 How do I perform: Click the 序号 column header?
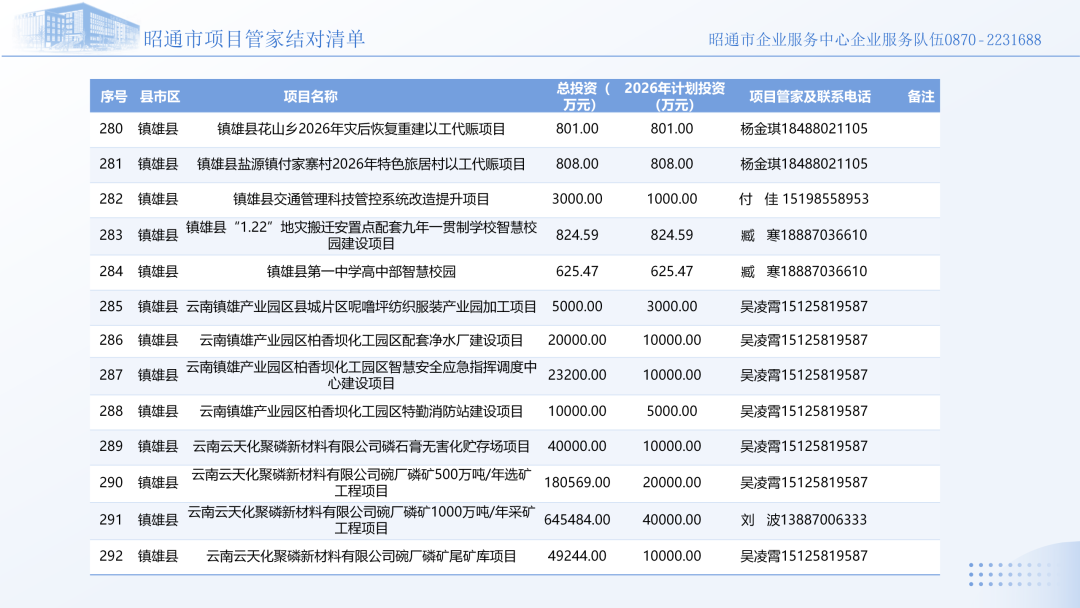tap(114, 97)
